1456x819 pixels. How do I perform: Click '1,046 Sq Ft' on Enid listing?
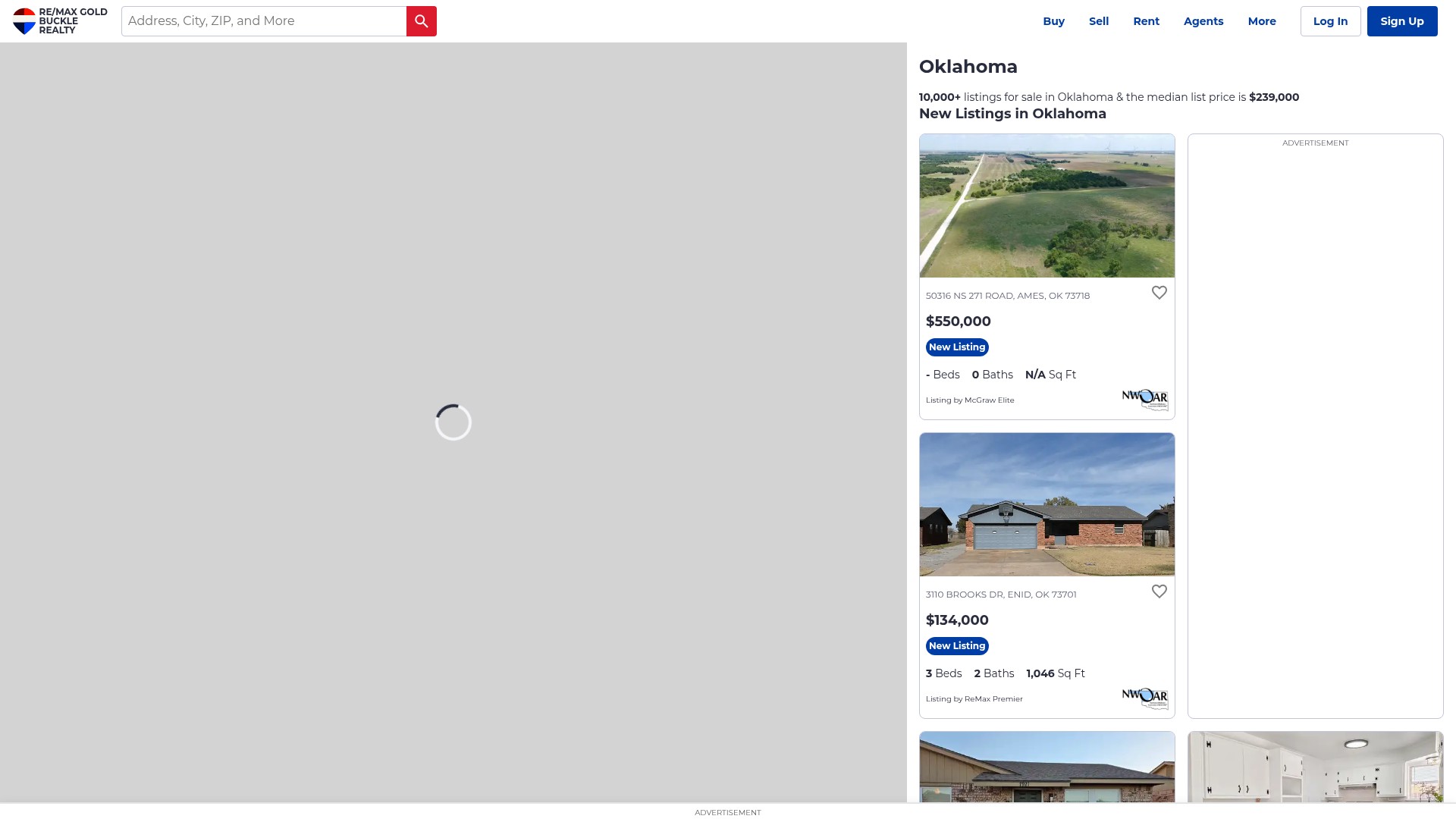click(1056, 673)
